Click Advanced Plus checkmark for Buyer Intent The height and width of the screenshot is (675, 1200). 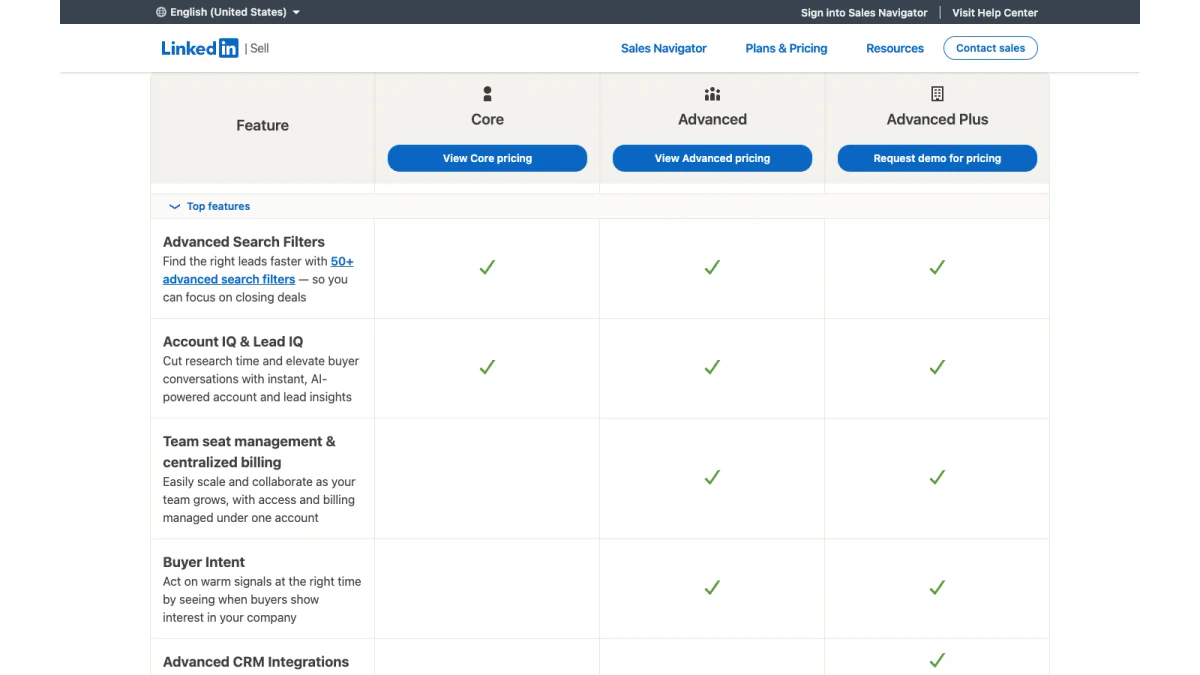click(937, 587)
